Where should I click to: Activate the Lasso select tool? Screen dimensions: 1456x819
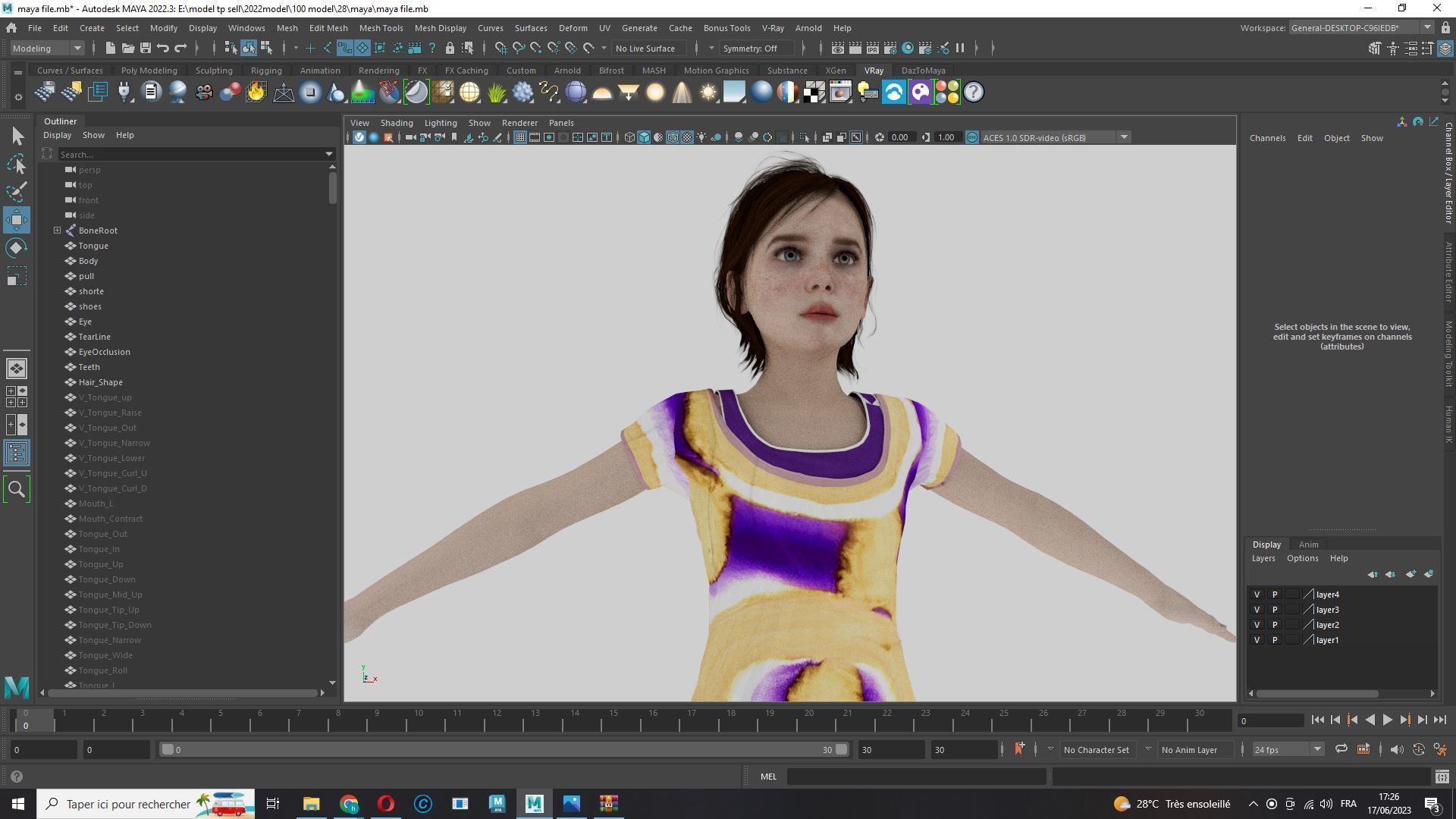point(17,164)
